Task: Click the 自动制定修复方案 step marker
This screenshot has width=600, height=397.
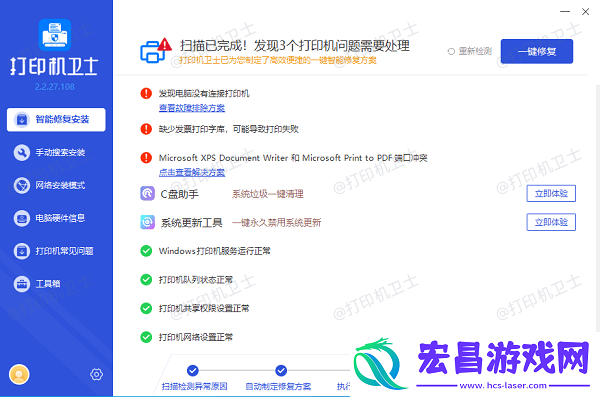Action: pos(281,370)
